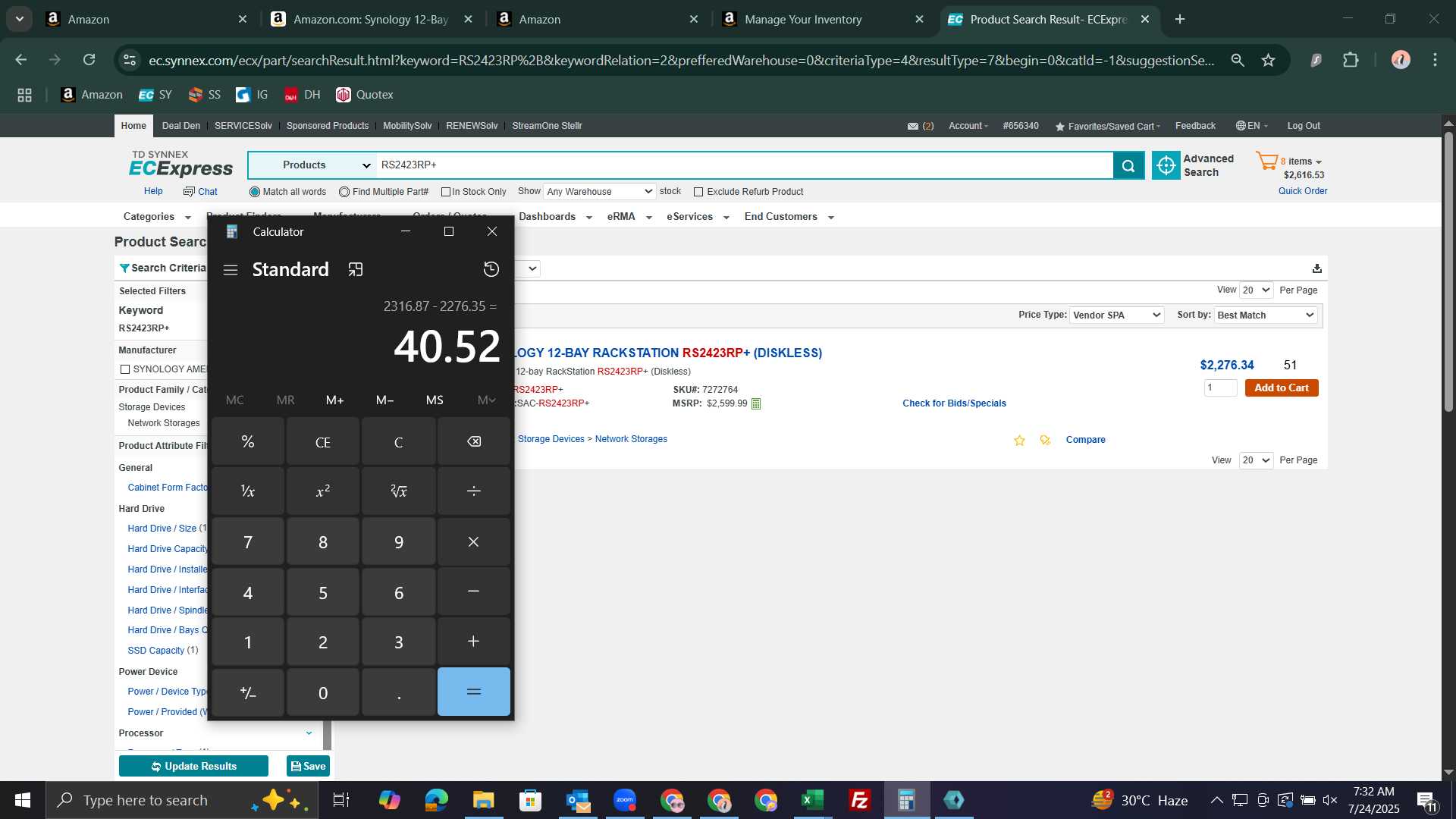1456x819 pixels.
Task: Open Zoom from taskbar
Action: (x=625, y=800)
